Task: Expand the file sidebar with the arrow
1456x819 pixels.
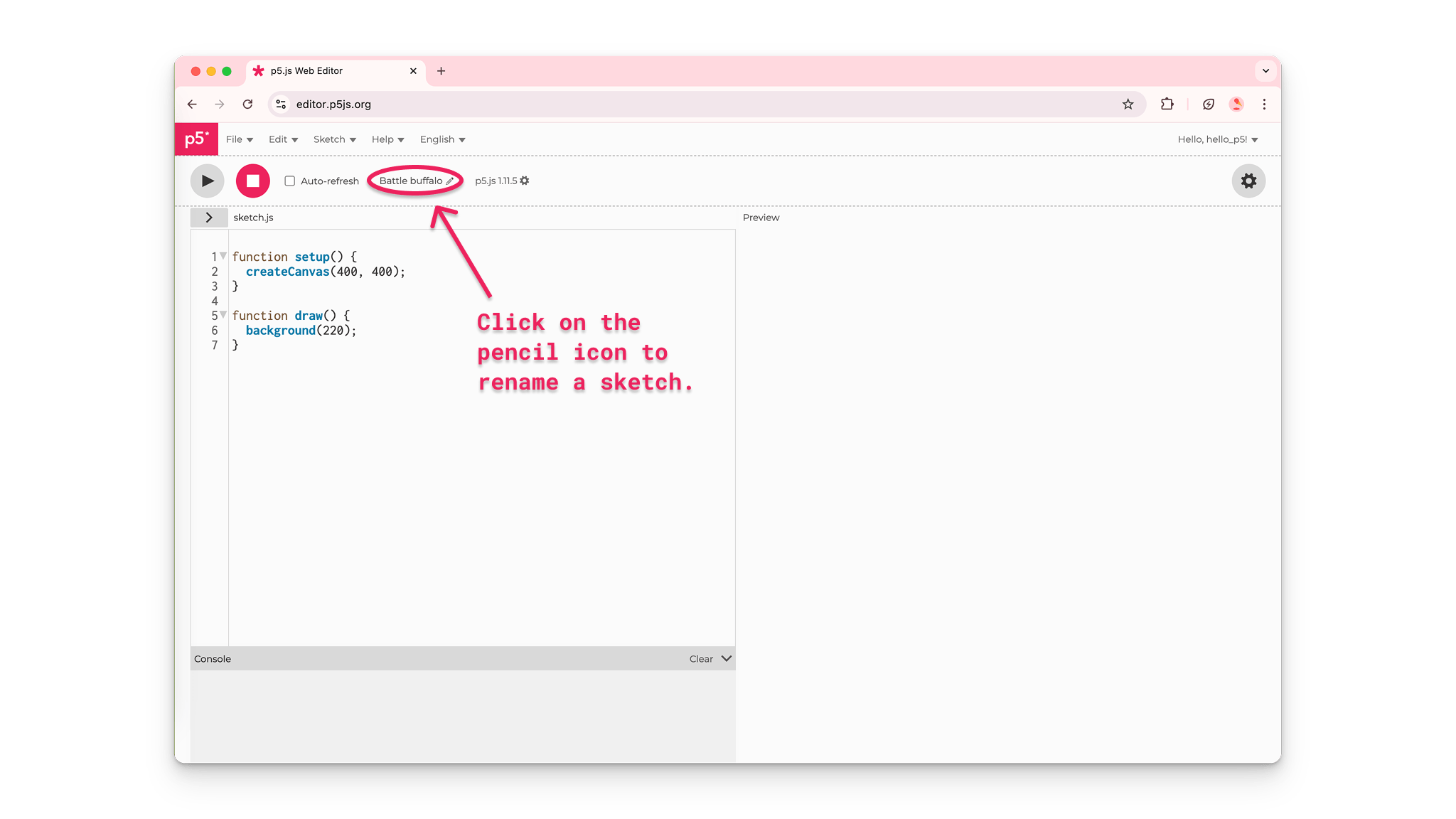Action: [x=210, y=218]
